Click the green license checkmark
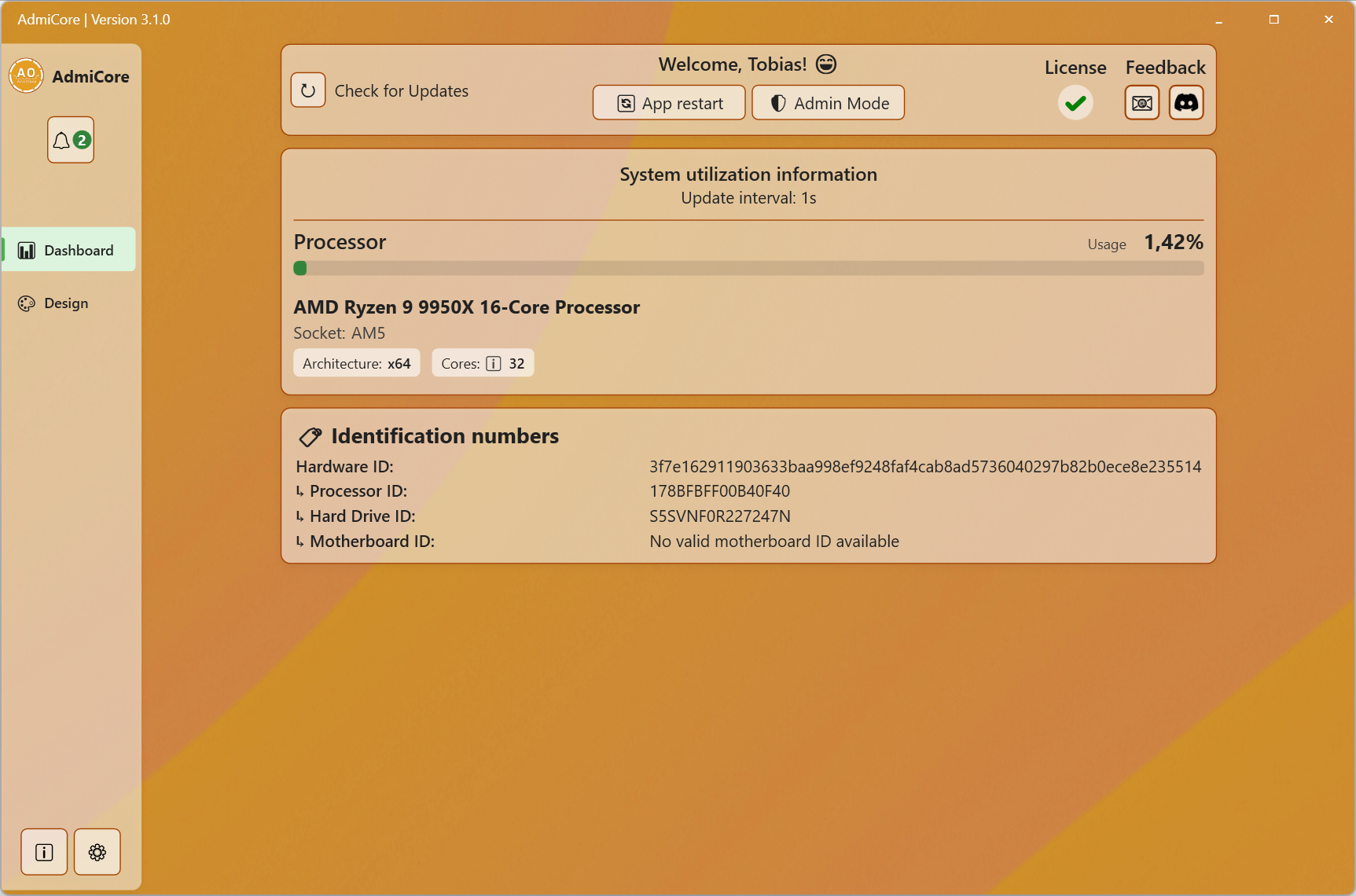Viewport: 1356px width, 896px height. 1075,102
